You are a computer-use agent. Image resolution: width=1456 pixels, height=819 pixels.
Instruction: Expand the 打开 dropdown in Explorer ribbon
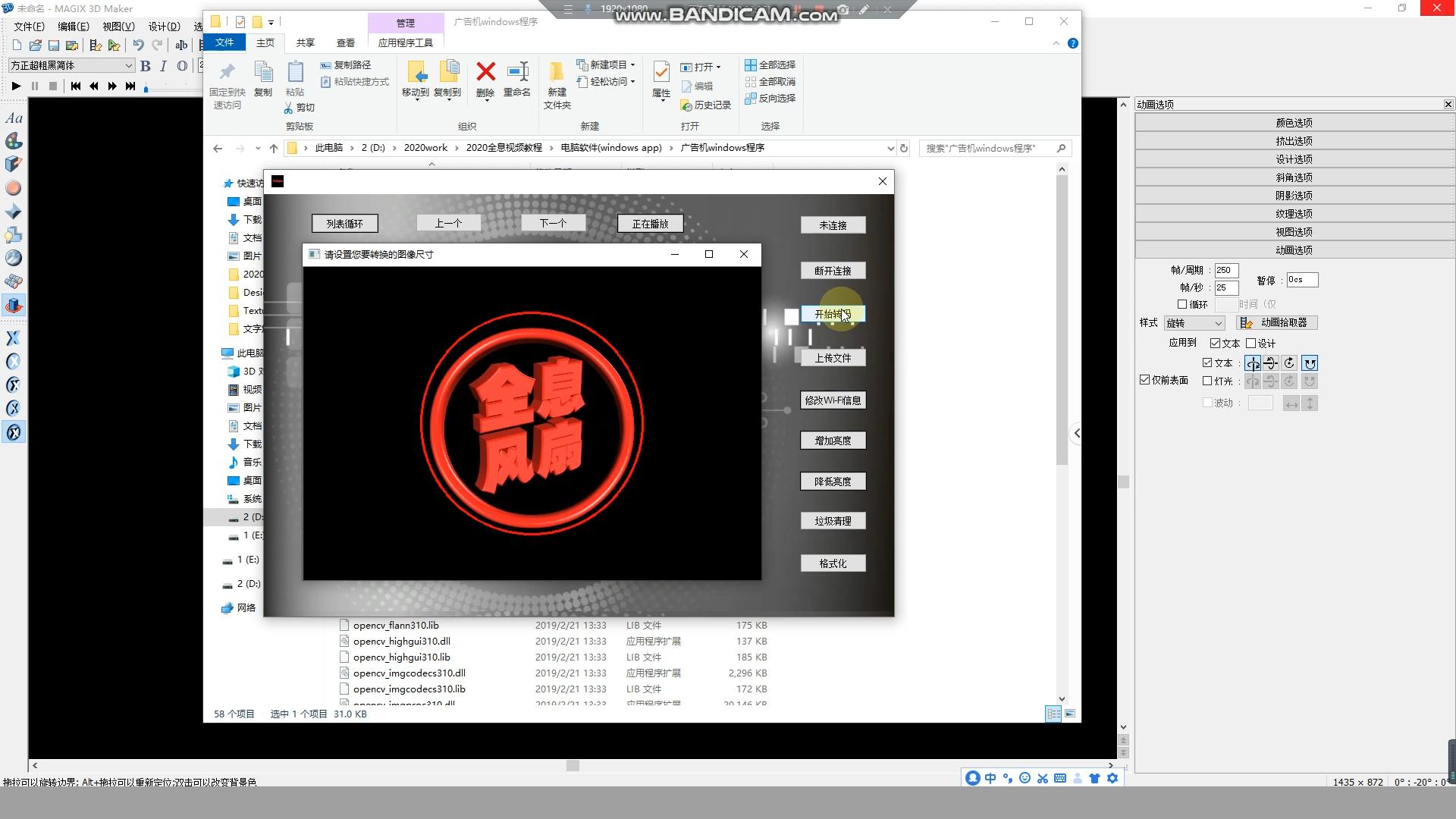click(718, 67)
